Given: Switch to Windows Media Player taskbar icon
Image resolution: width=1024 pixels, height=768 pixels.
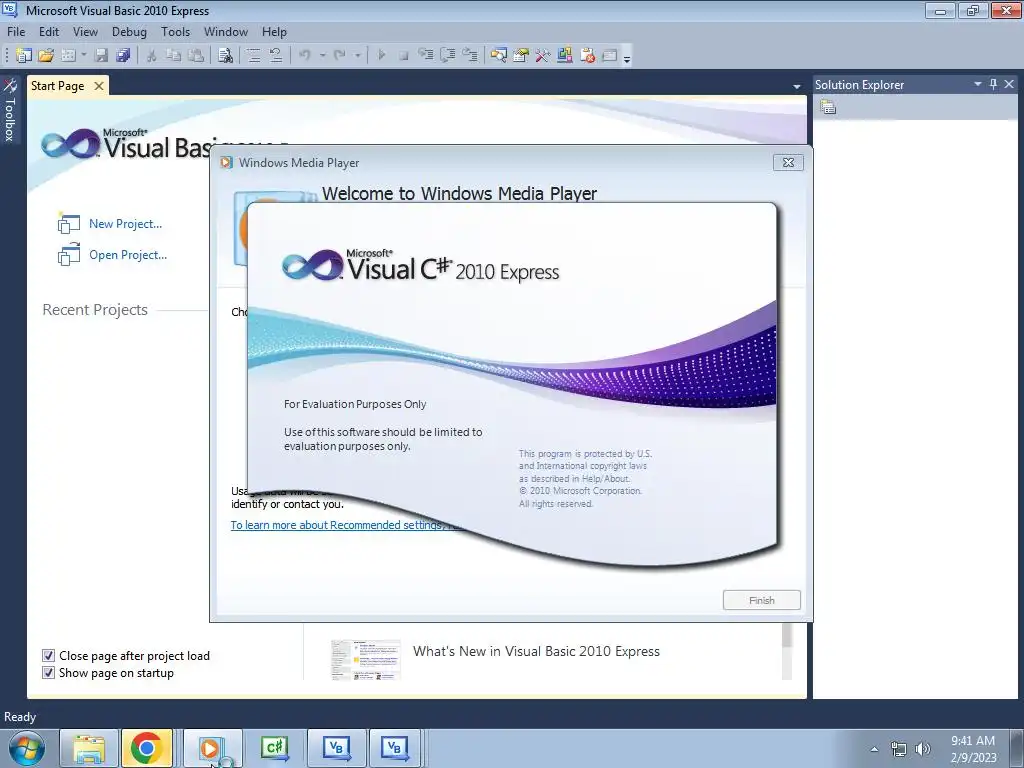Looking at the screenshot, I should pos(213,748).
